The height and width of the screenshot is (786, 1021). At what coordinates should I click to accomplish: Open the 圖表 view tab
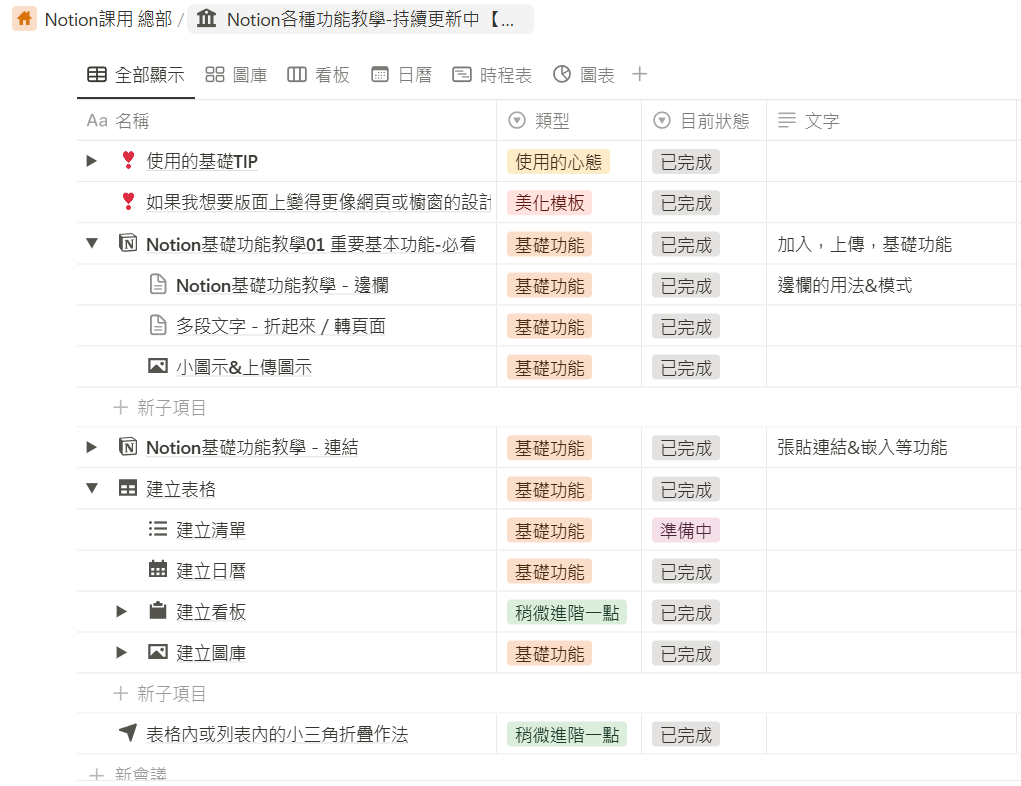click(584, 75)
